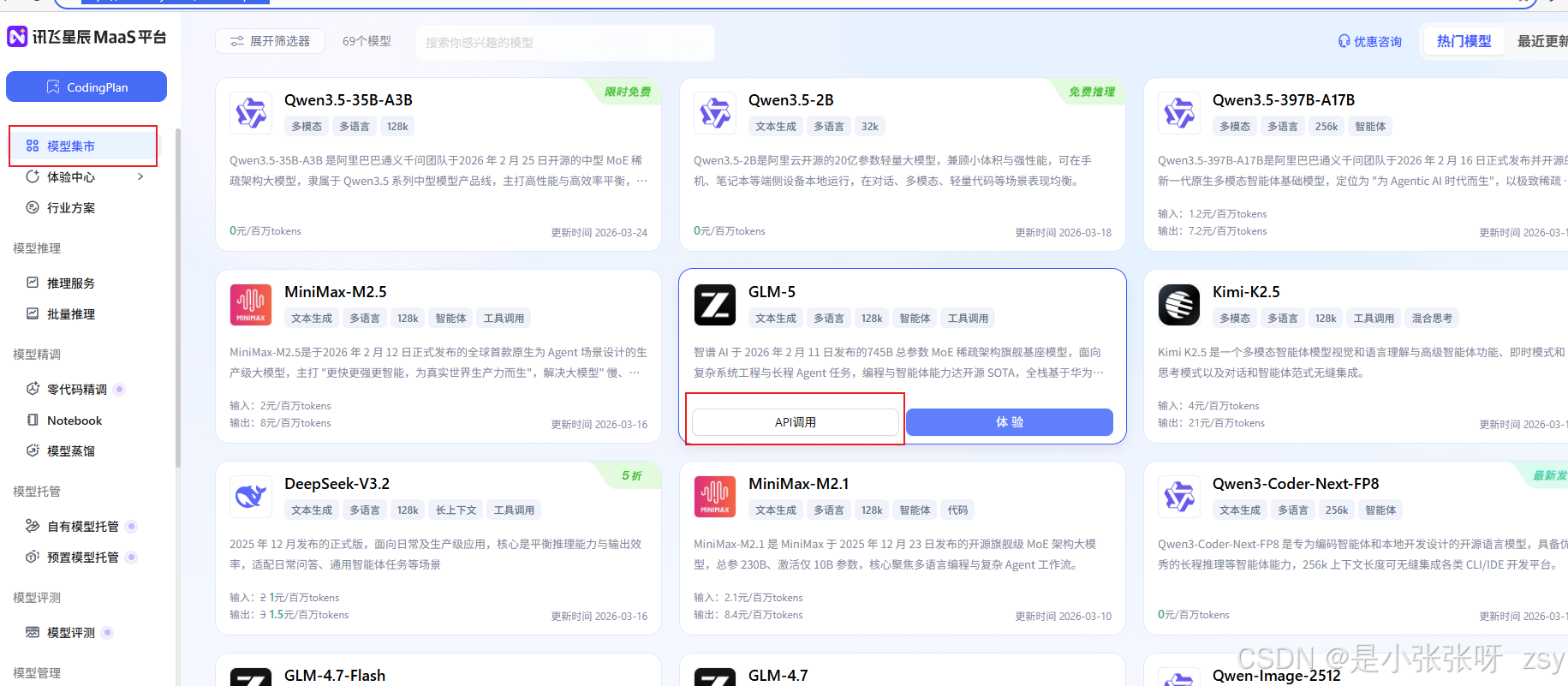
Task: Click the sidebar vertical scrollbar
Action: click(178, 298)
